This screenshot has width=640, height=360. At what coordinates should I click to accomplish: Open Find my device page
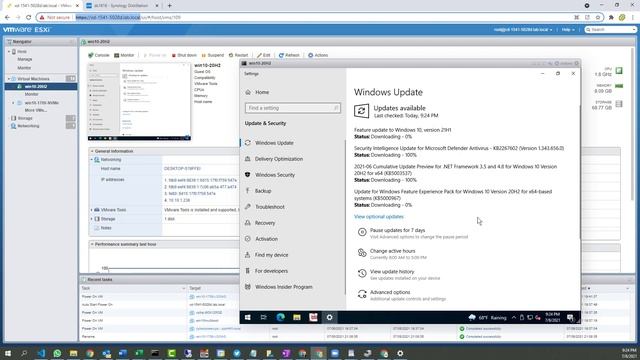point(271,255)
